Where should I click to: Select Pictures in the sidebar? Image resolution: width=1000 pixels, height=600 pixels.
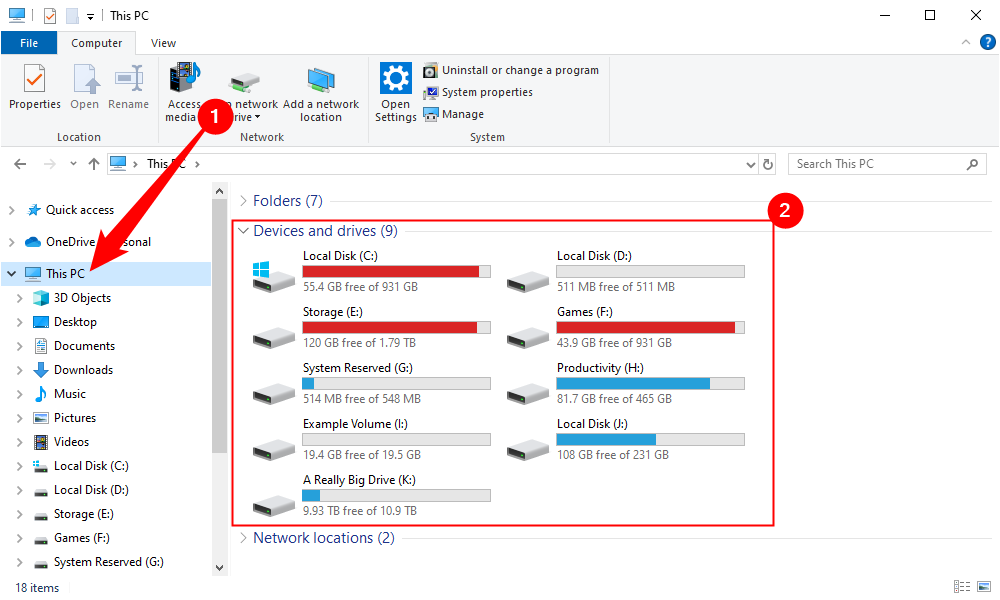click(75, 418)
